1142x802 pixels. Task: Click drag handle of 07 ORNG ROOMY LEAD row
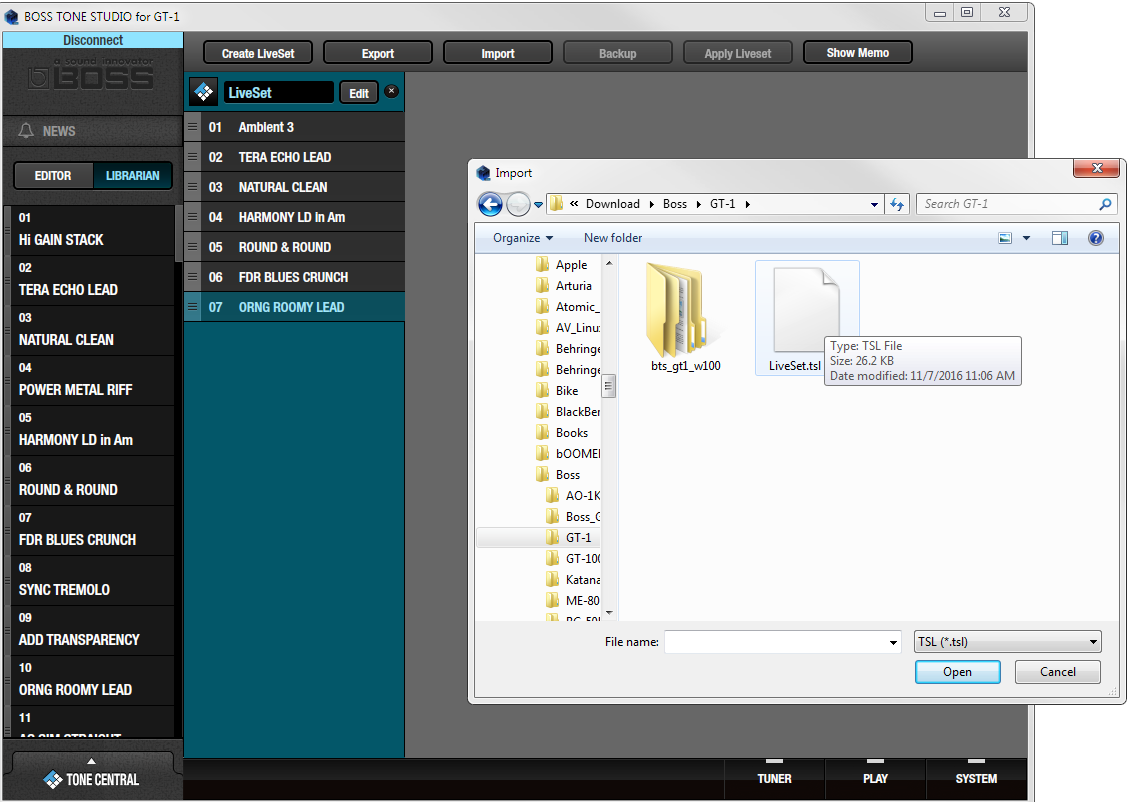tap(192, 307)
